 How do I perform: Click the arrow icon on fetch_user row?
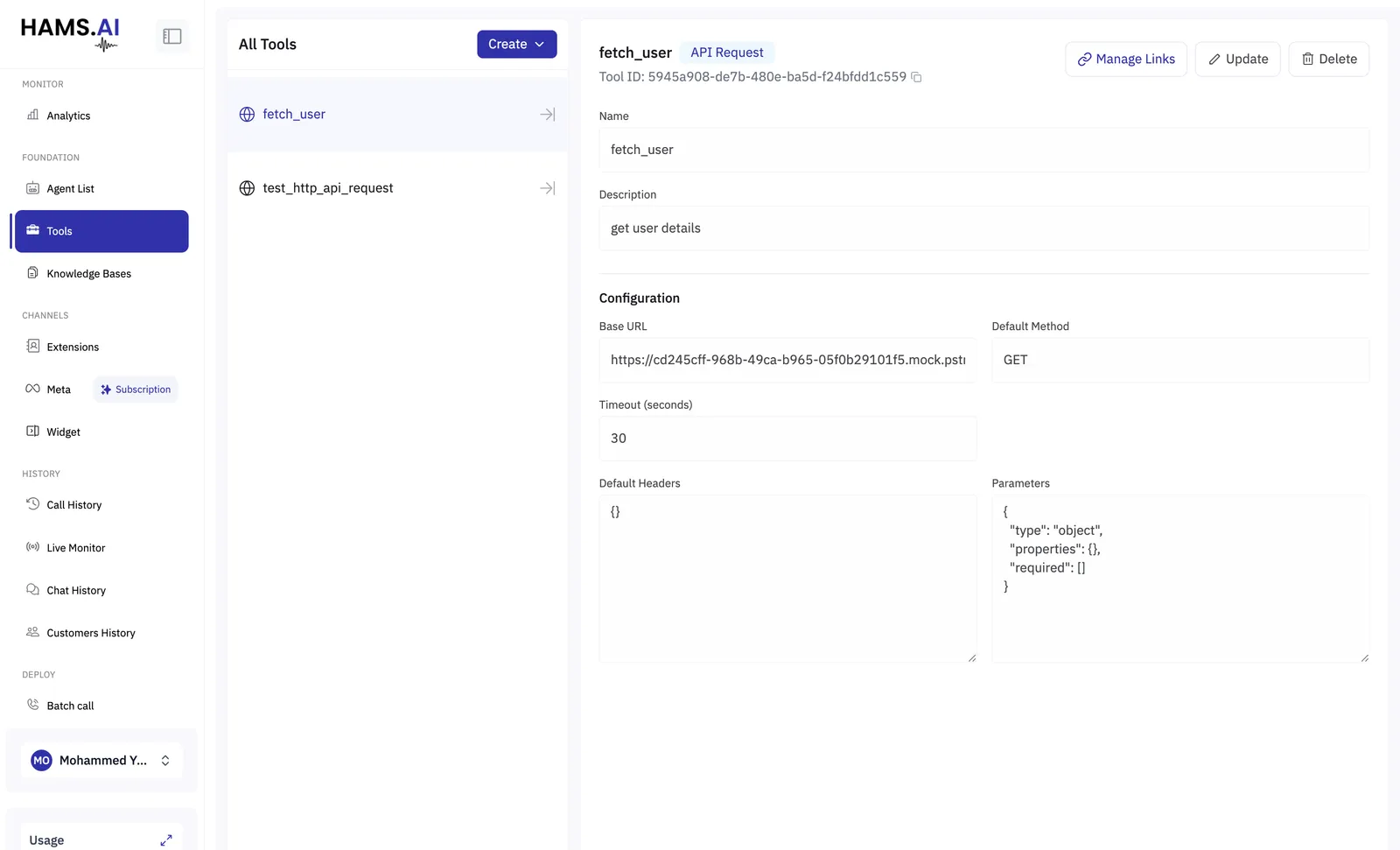click(548, 115)
